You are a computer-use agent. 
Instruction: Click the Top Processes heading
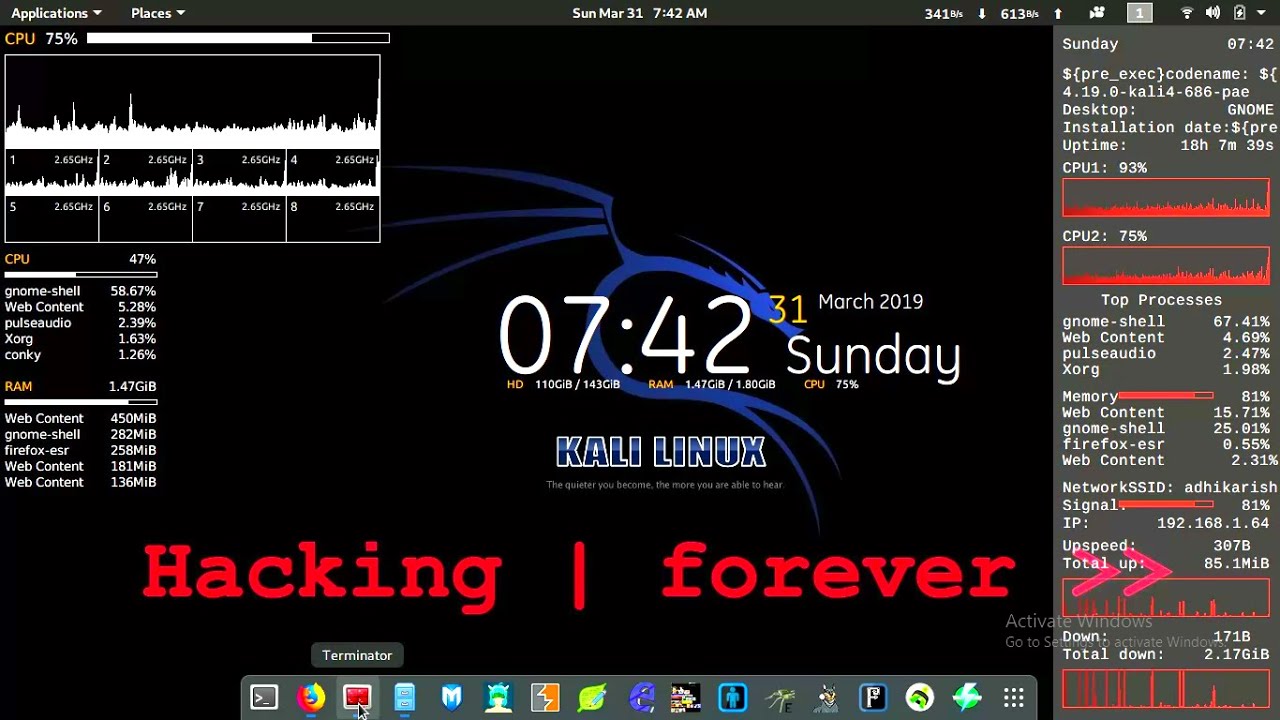(x=1161, y=300)
